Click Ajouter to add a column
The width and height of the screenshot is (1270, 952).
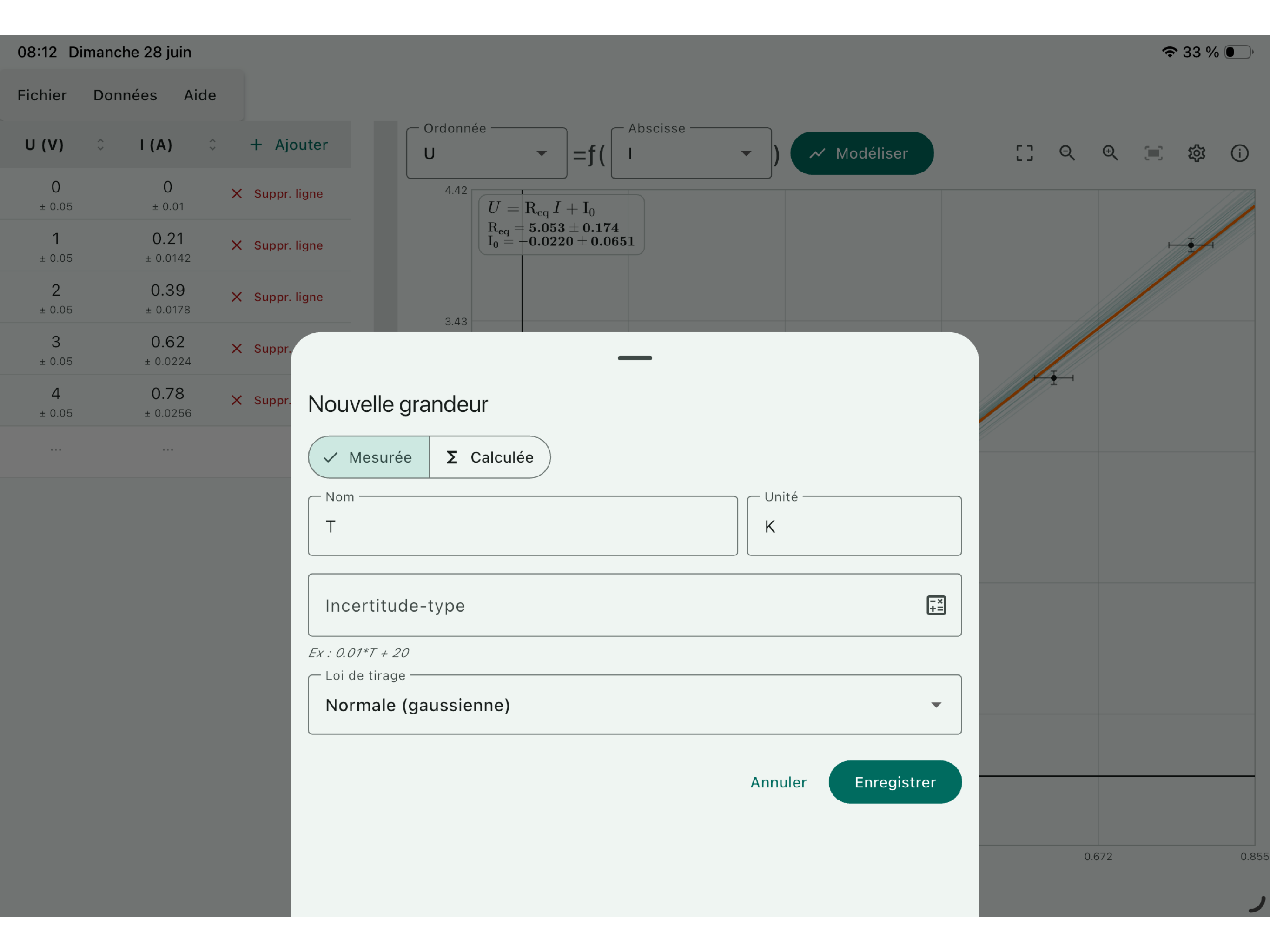pos(289,145)
